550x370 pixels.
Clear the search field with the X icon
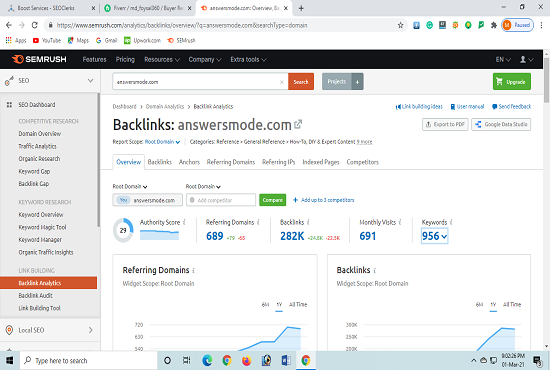281,82
